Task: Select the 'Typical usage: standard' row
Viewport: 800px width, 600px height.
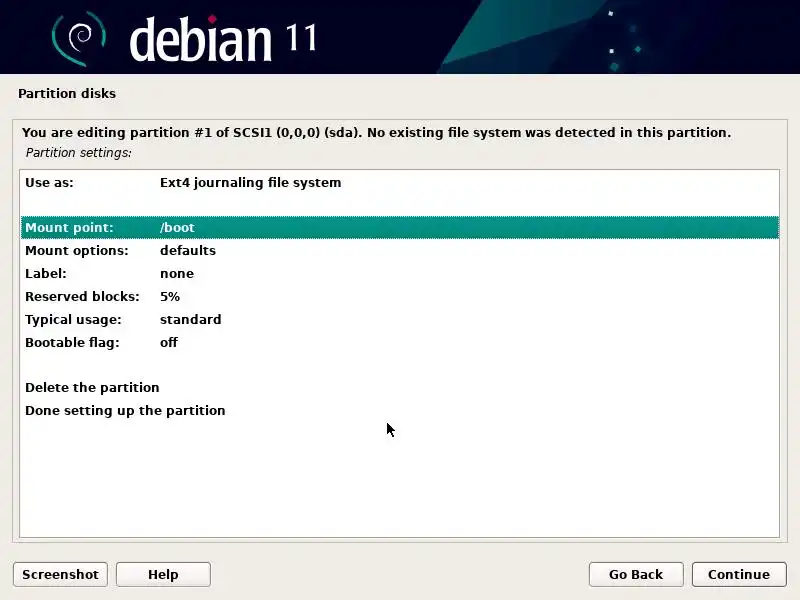Action: [x=399, y=319]
